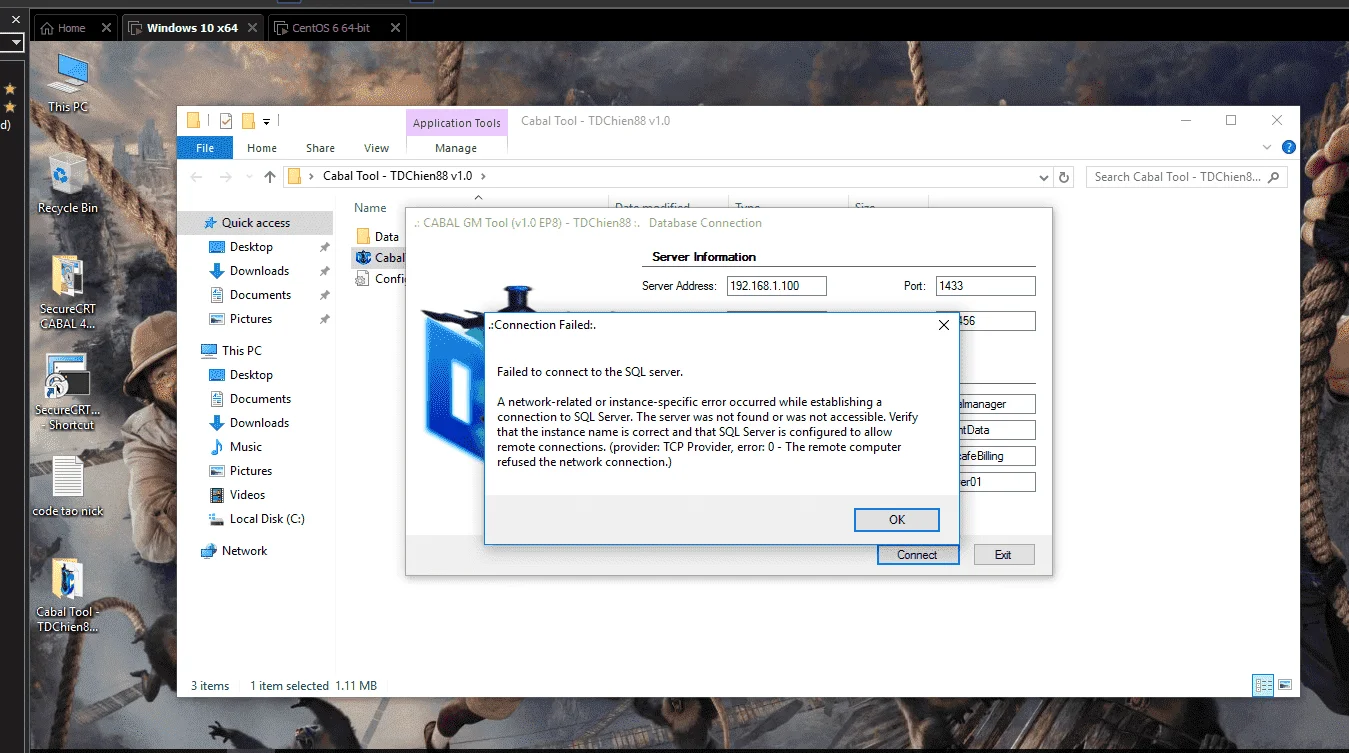This screenshot has height=753, width=1349.
Task: Select Desktop under This PC
Action: pyautogui.click(x=251, y=375)
